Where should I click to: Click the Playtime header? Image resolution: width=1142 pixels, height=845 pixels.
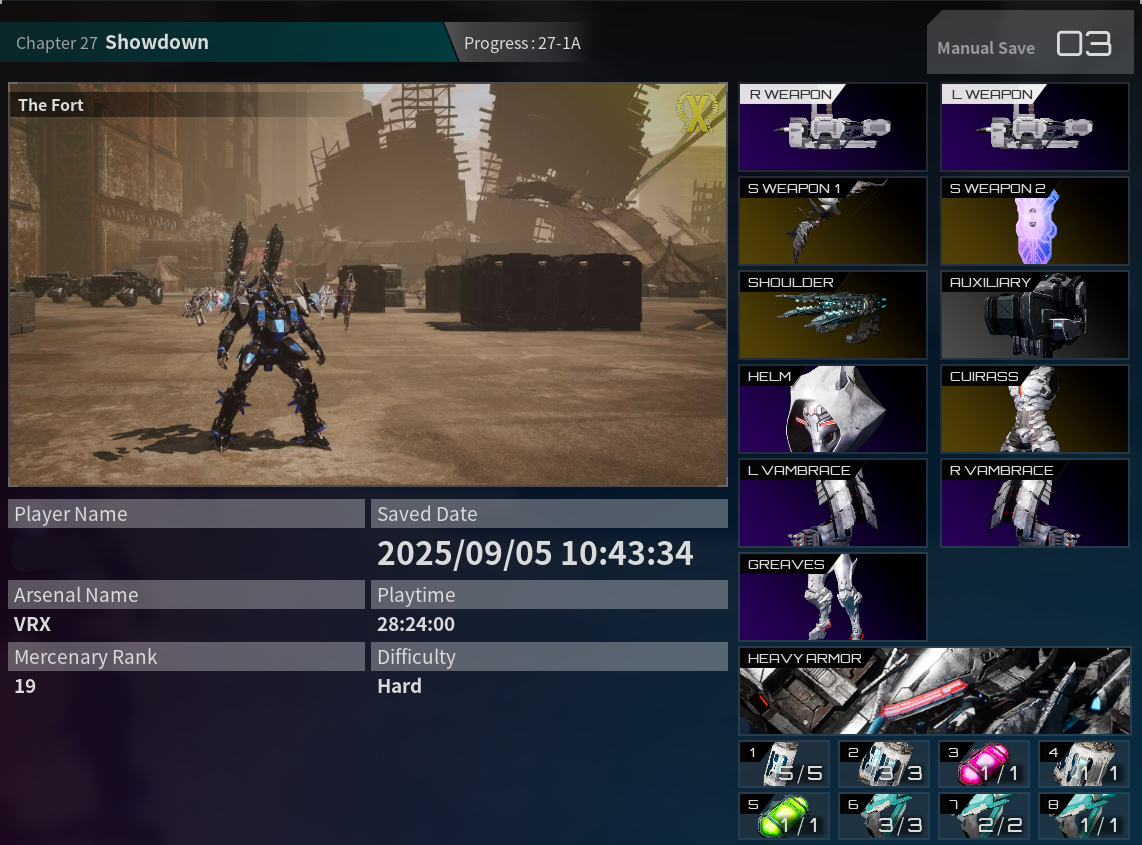(x=549, y=594)
